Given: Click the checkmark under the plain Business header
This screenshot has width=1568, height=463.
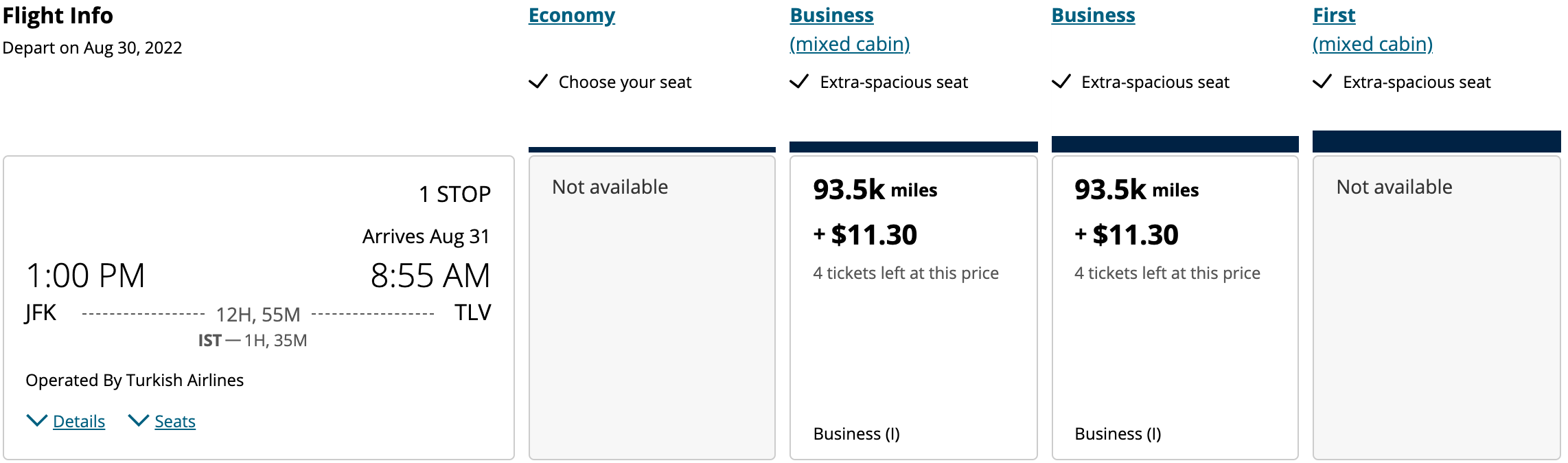Looking at the screenshot, I should tap(1061, 82).
